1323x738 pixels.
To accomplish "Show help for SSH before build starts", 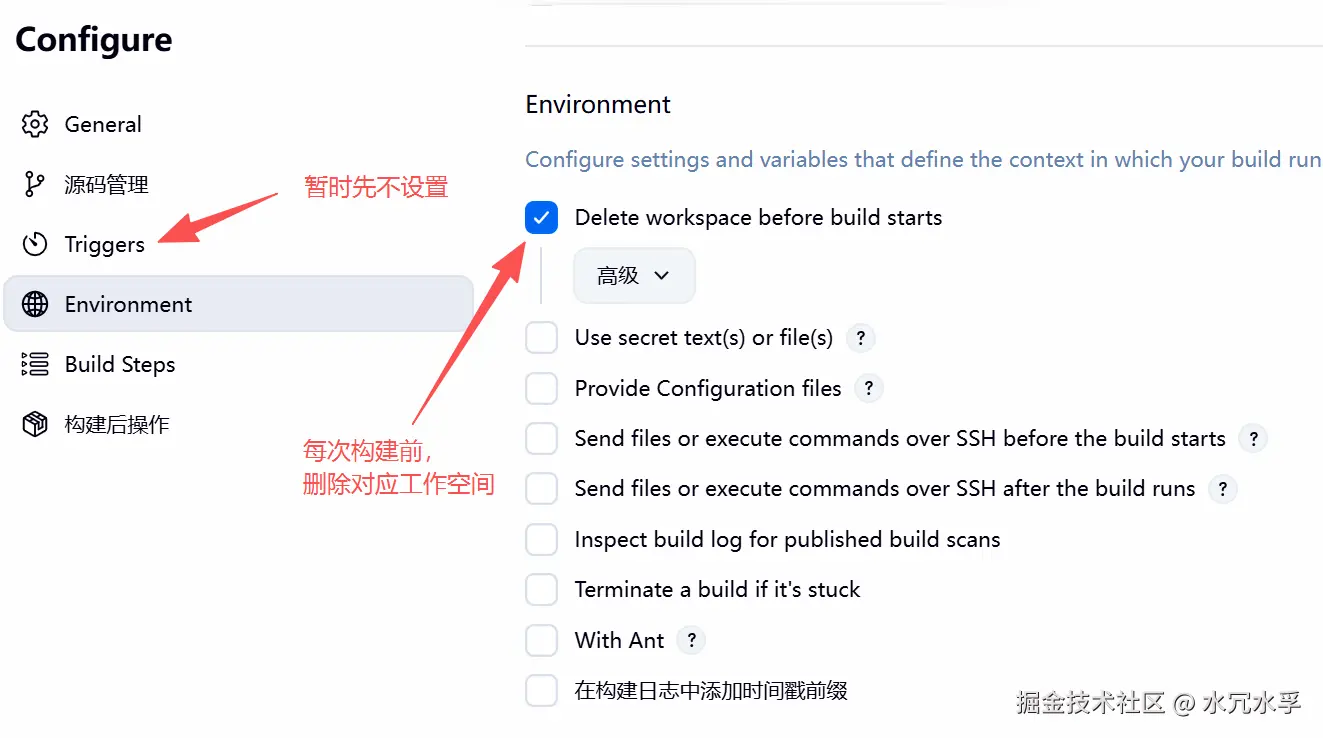I will click(1253, 439).
